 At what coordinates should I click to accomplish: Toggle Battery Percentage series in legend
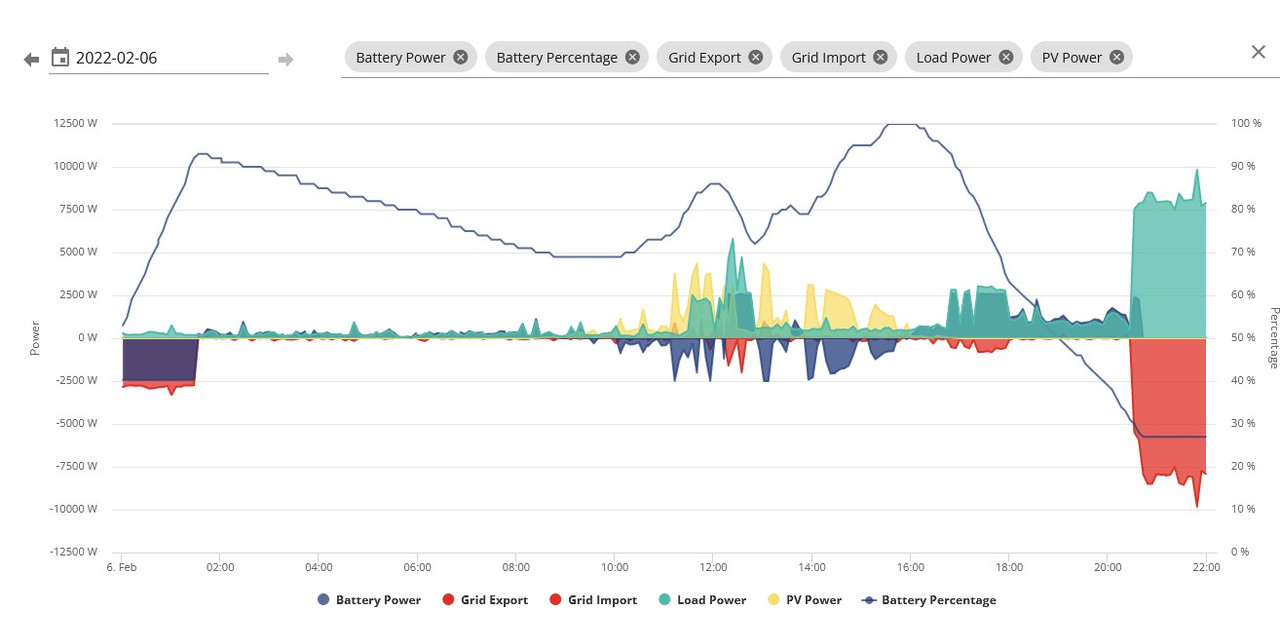pos(929,600)
